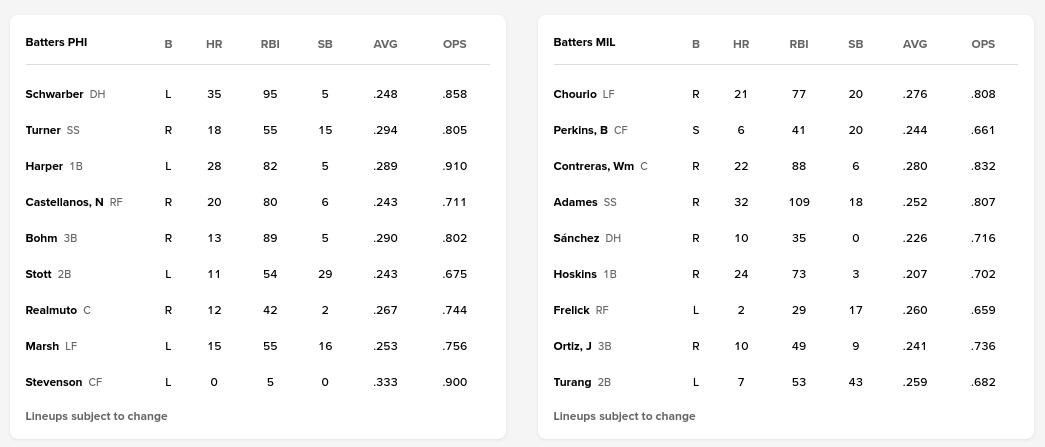Viewport: 1045px width, 447px height.
Task: Open Hoskins' player page
Action: coord(575,274)
